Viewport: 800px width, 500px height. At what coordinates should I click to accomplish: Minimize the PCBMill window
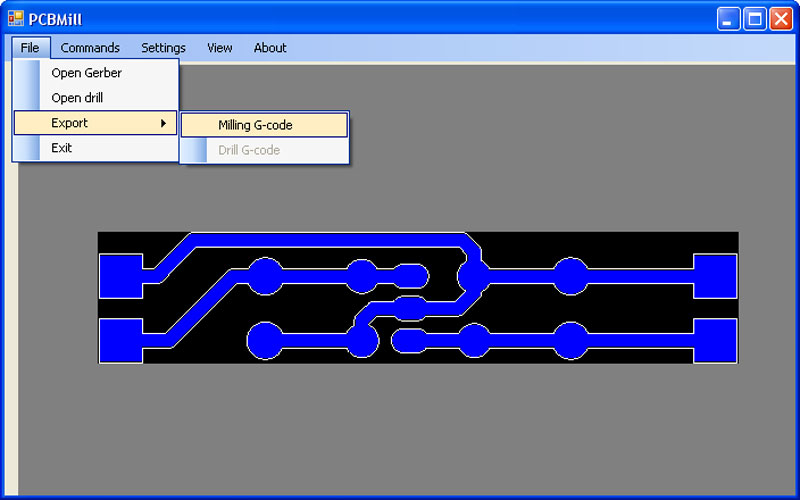(x=728, y=19)
